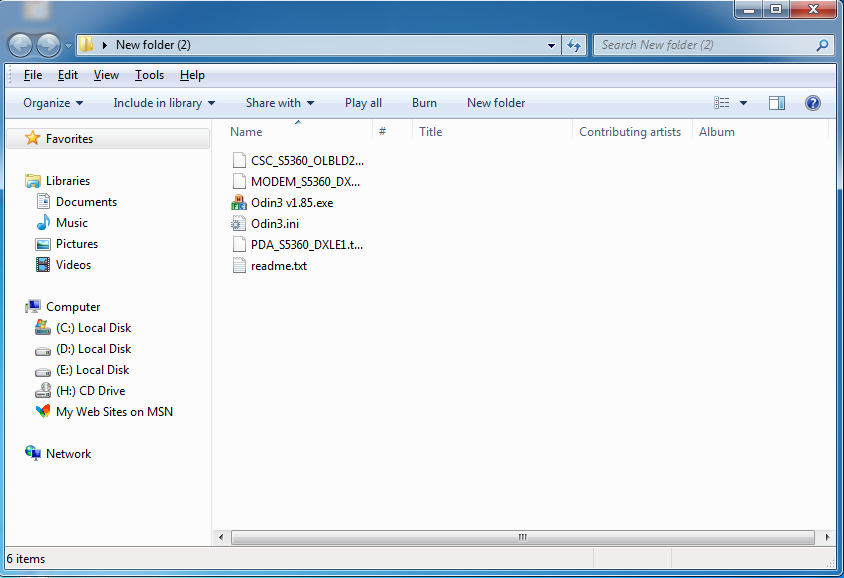Viewport: 844px width, 578px height.
Task: Select the (H:) CD Drive icon
Action: tap(43, 391)
